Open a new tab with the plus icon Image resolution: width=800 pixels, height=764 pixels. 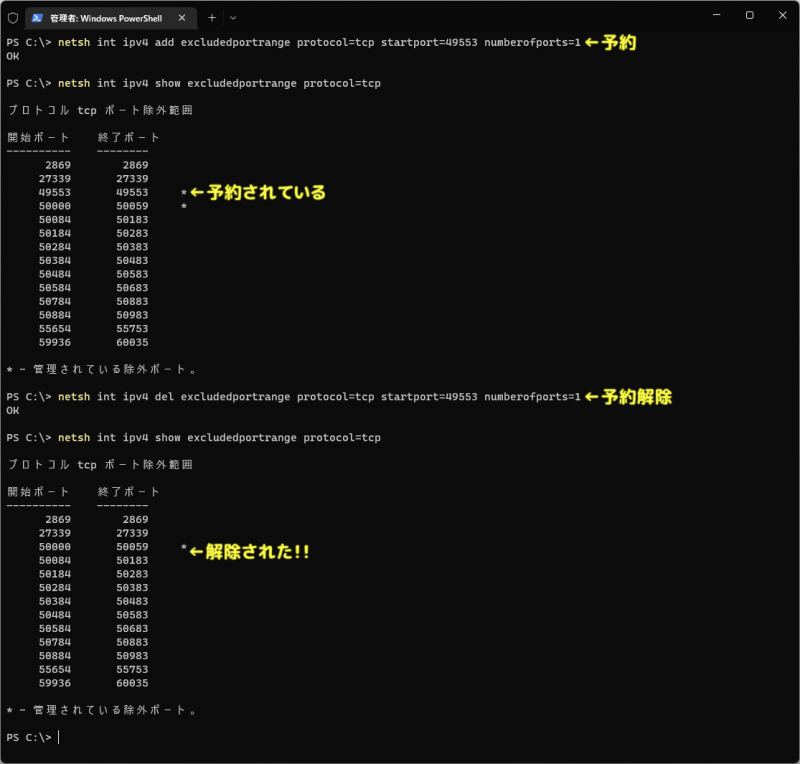point(213,17)
